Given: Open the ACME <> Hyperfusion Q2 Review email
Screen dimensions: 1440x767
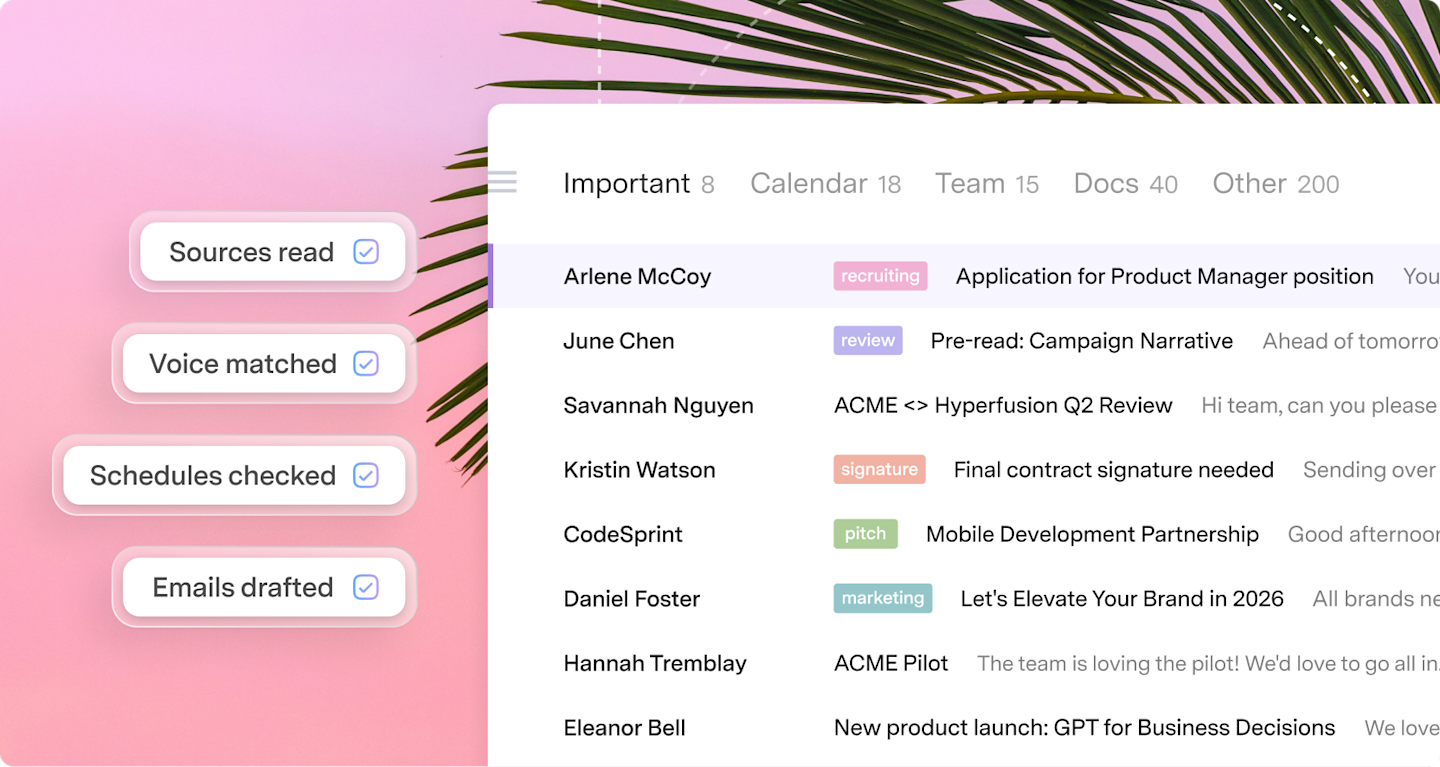Looking at the screenshot, I should (964, 405).
